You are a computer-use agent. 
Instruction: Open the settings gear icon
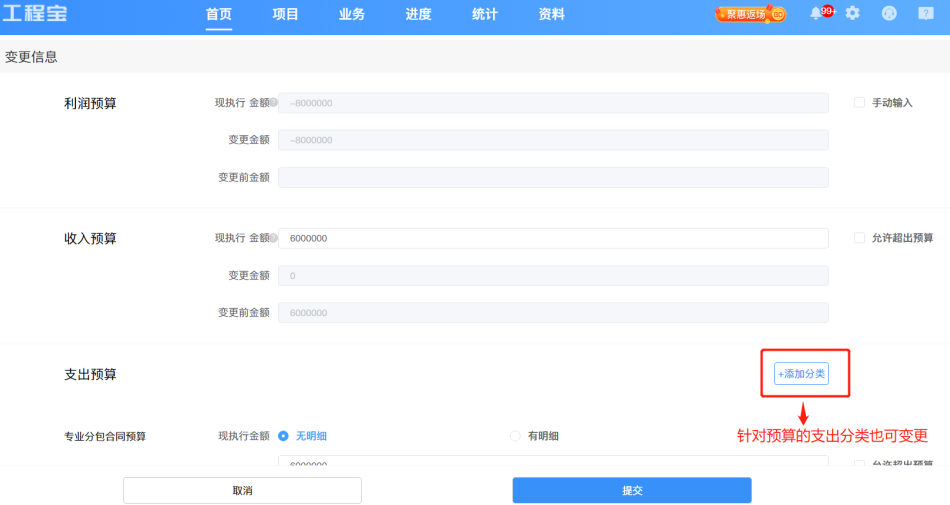[x=852, y=13]
